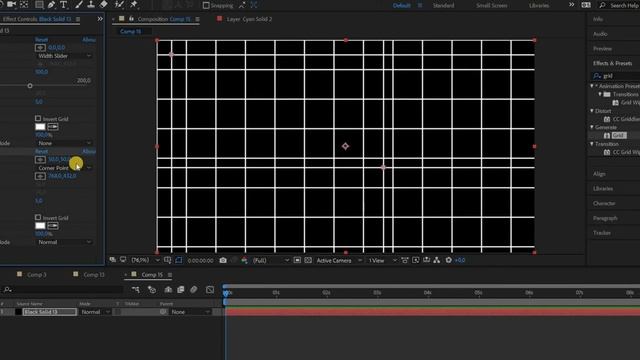The image size is (640, 360).
Task: Select the Pan Behind anchor point tool
Action: pos(24,4)
